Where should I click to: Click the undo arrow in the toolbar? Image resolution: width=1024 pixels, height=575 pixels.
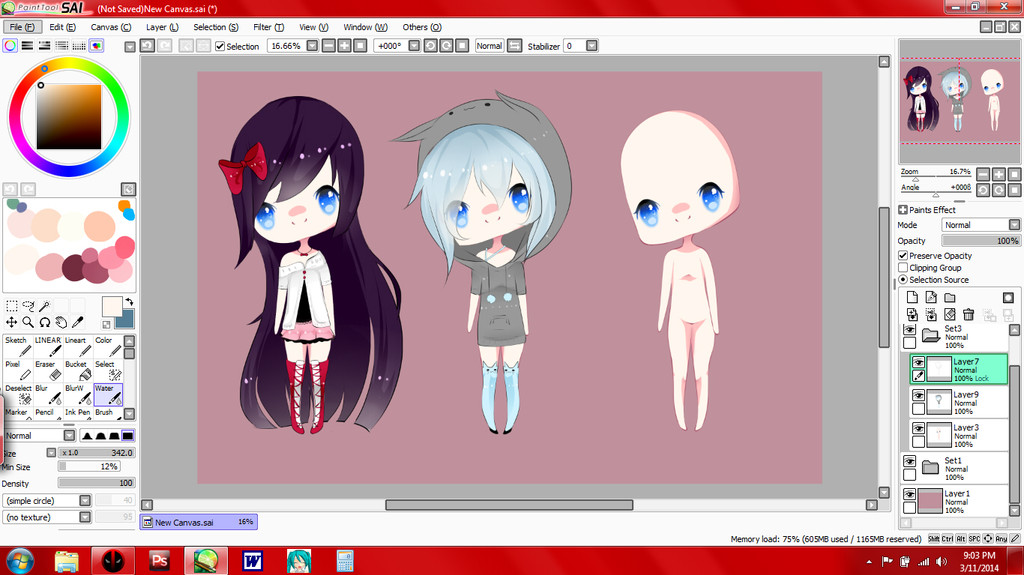tap(148, 46)
